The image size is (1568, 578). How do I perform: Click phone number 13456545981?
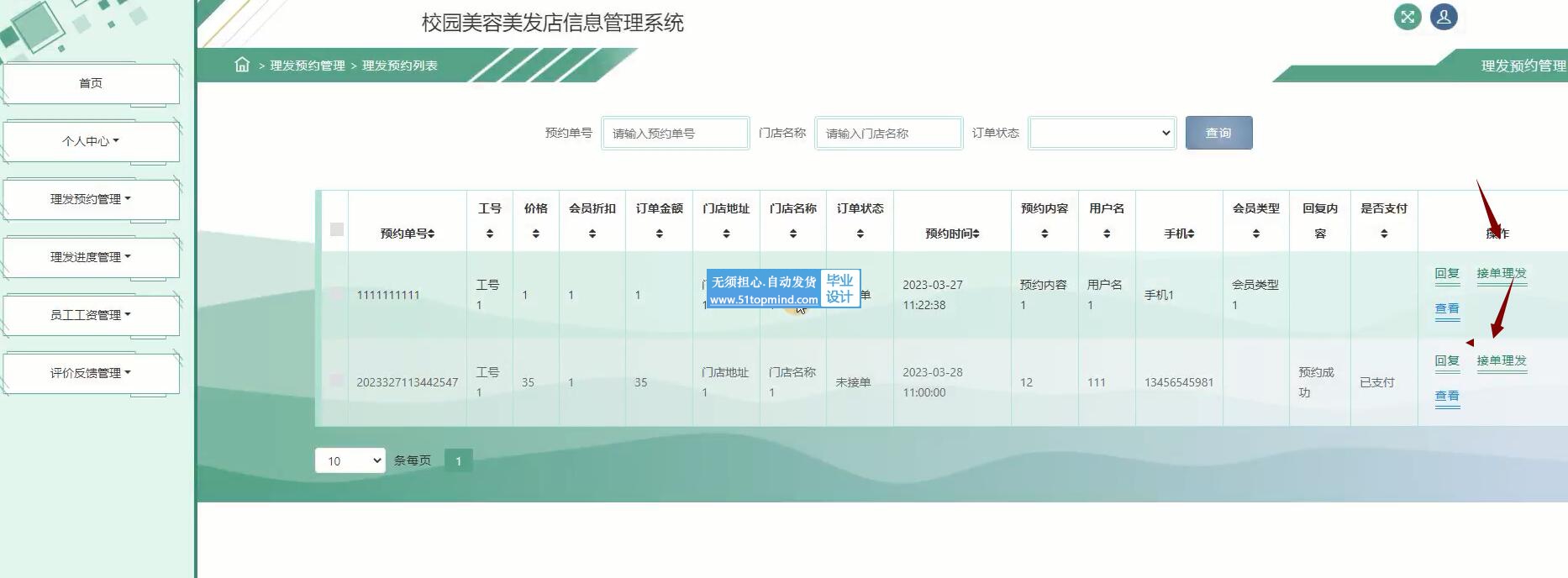coord(1179,382)
